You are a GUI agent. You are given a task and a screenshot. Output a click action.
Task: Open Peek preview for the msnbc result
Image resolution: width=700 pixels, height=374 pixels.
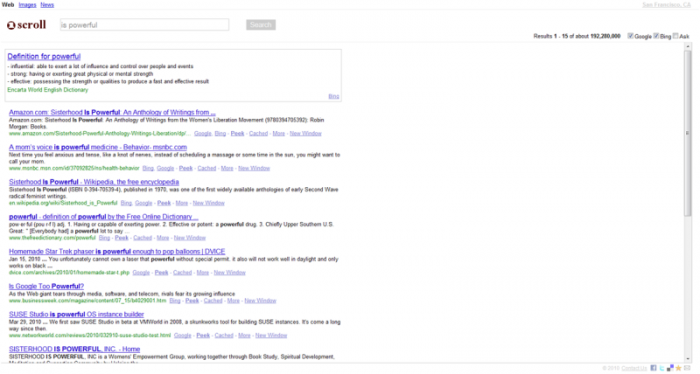pos(186,168)
